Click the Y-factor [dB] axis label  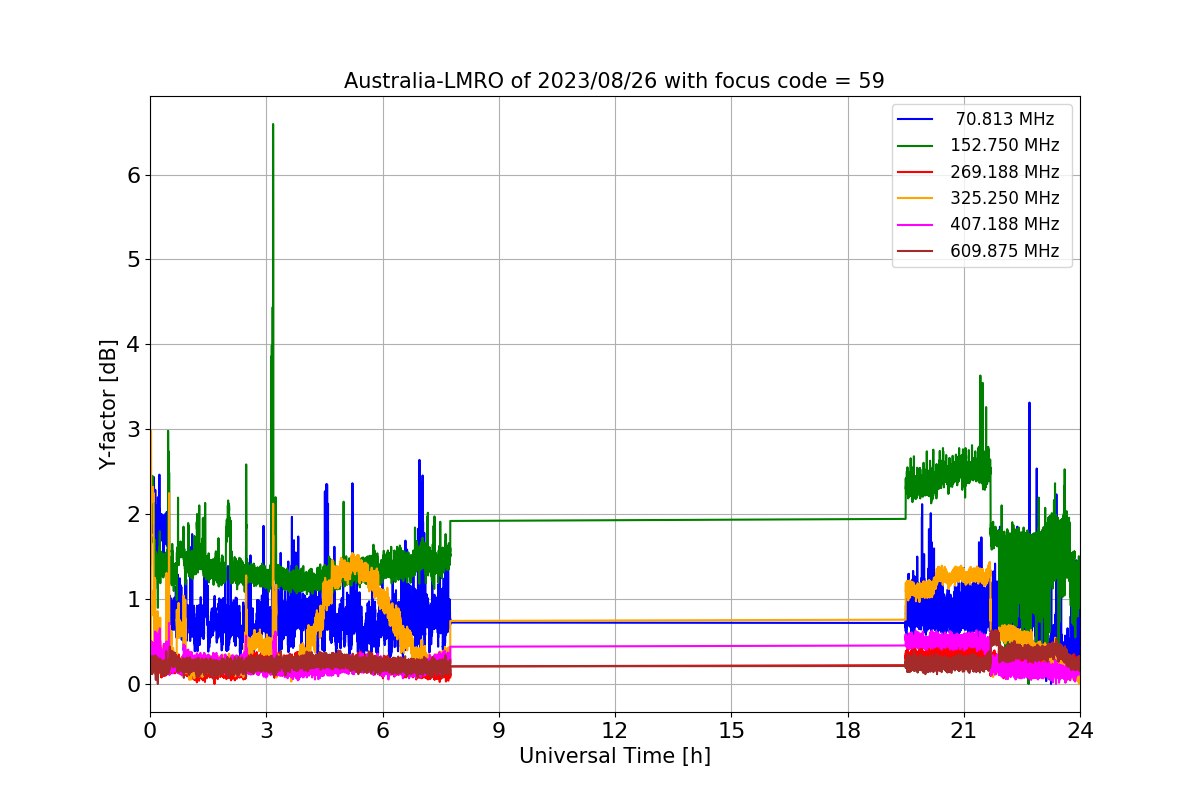tap(108, 404)
